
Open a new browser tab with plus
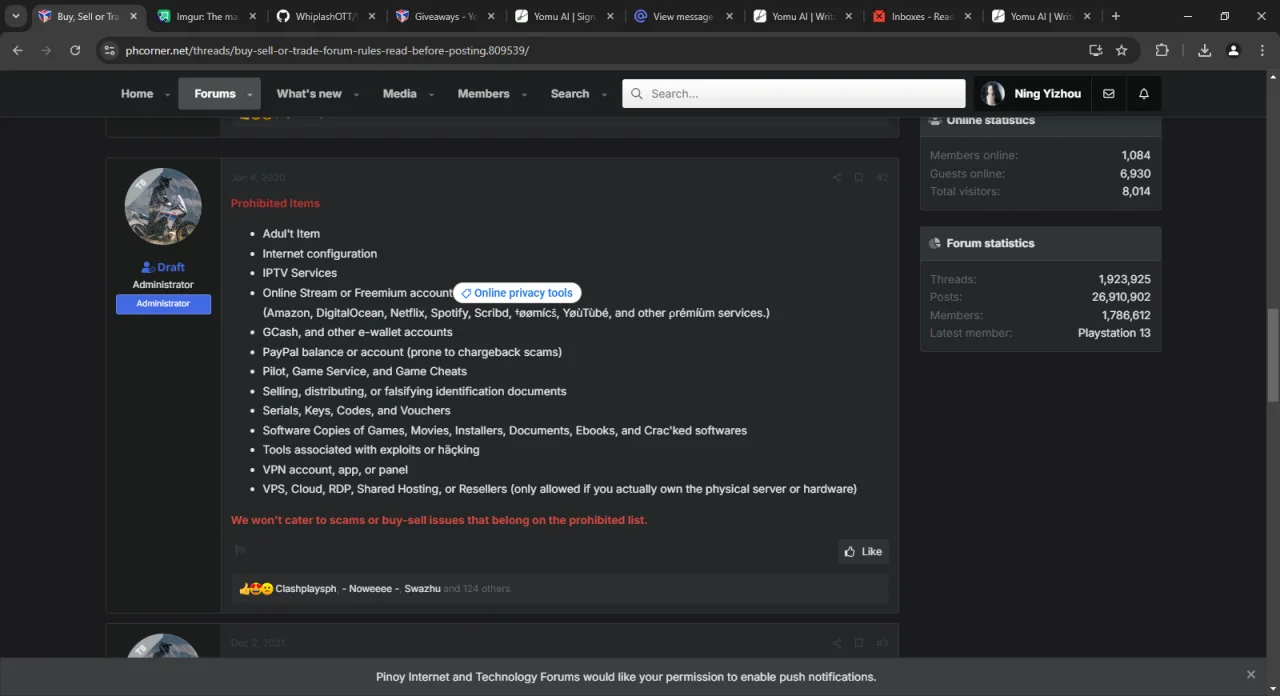[x=1116, y=16]
